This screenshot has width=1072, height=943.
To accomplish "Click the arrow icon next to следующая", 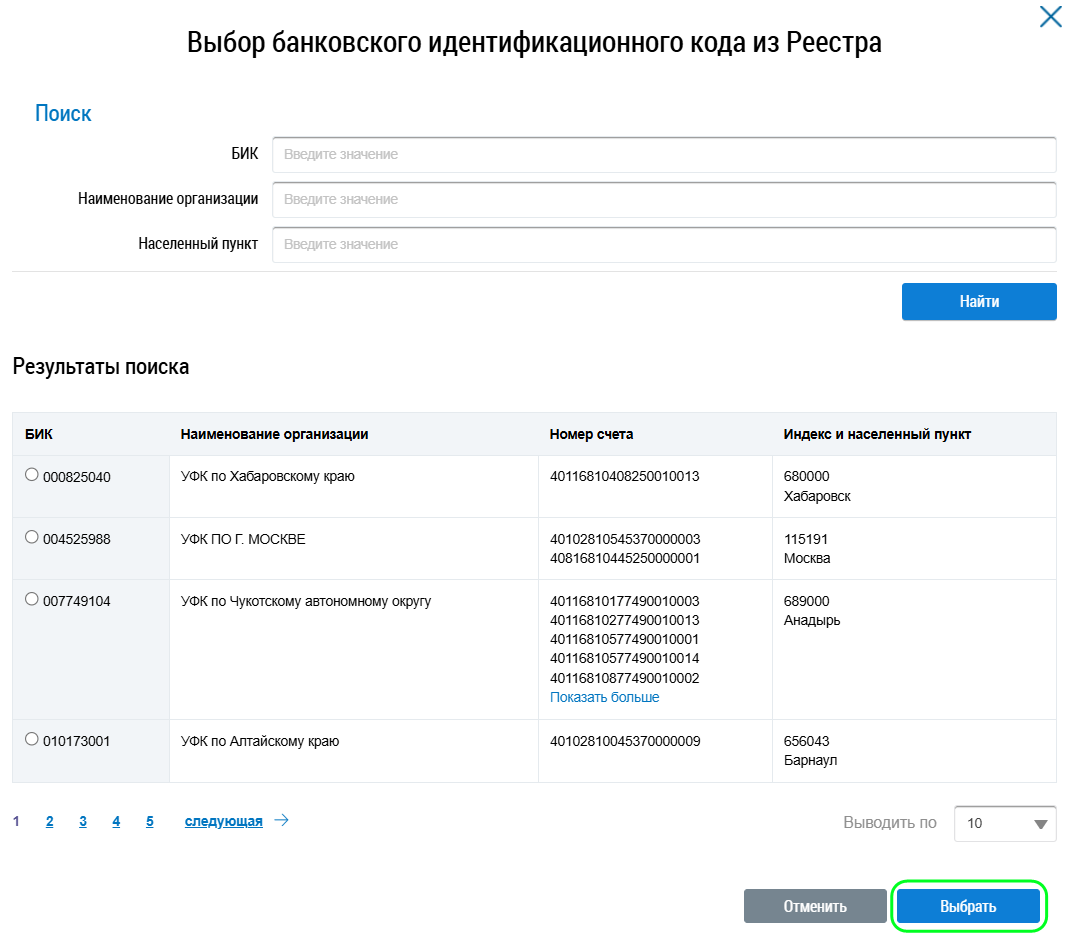I will tap(281, 821).
